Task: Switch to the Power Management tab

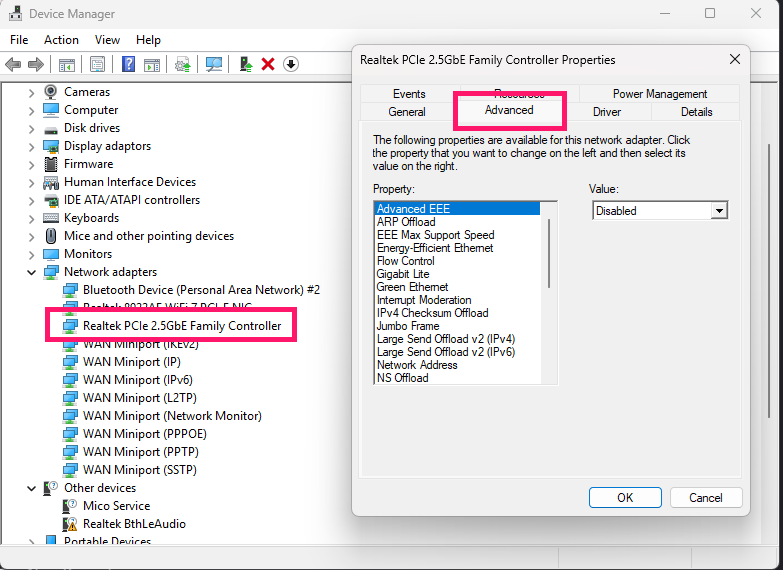Action: click(660, 94)
